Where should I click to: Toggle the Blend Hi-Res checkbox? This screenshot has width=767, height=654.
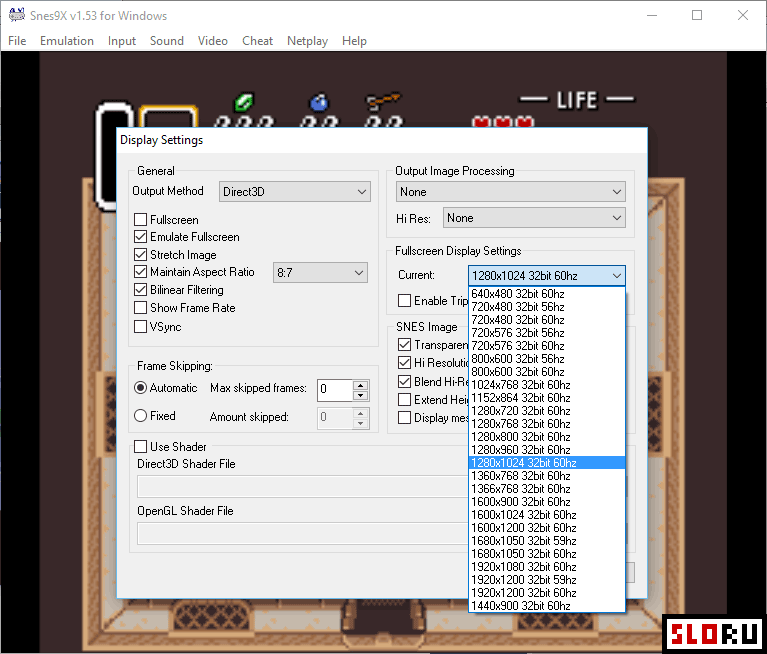click(405, 382)
